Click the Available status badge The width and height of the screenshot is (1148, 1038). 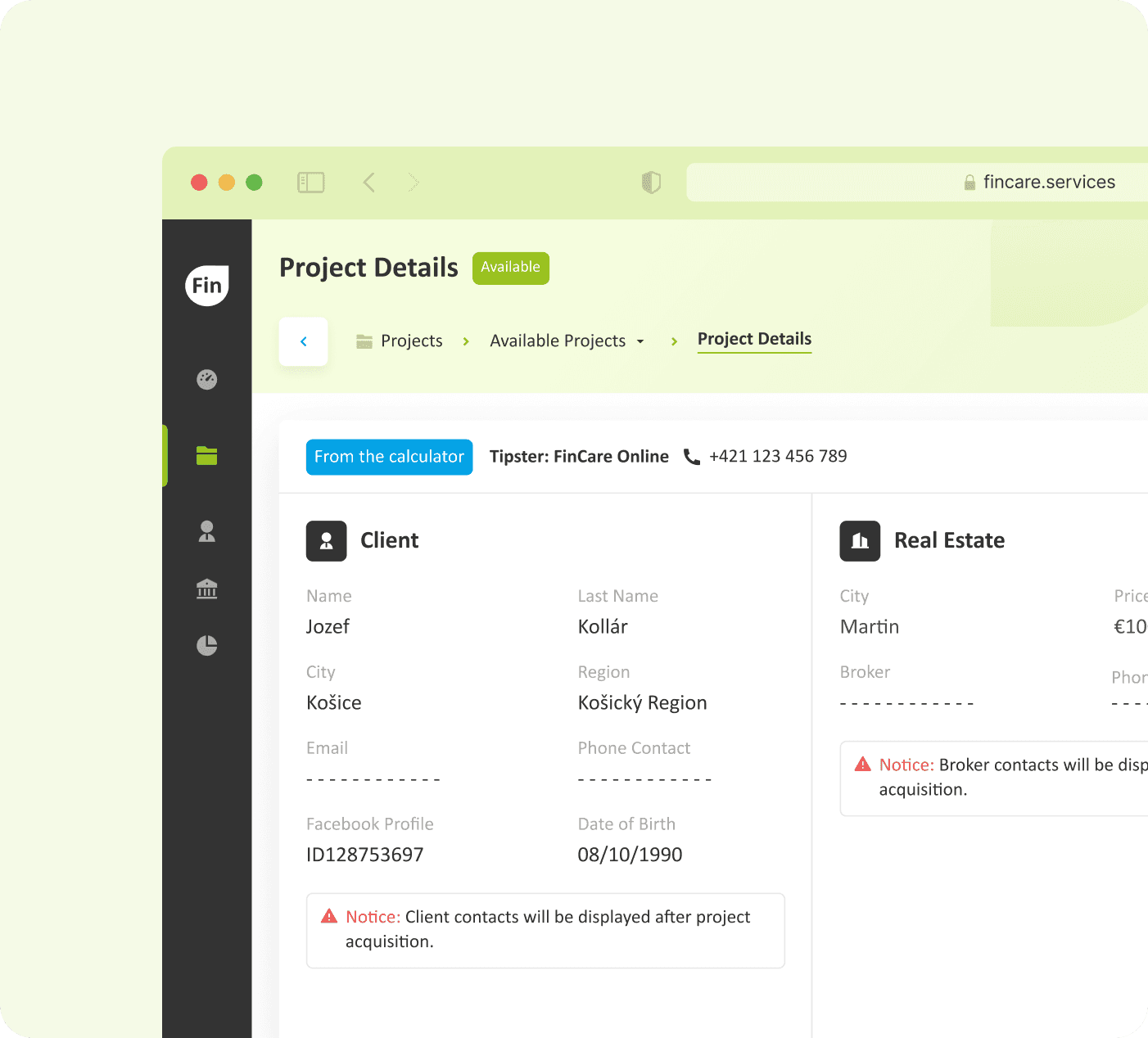511,269
